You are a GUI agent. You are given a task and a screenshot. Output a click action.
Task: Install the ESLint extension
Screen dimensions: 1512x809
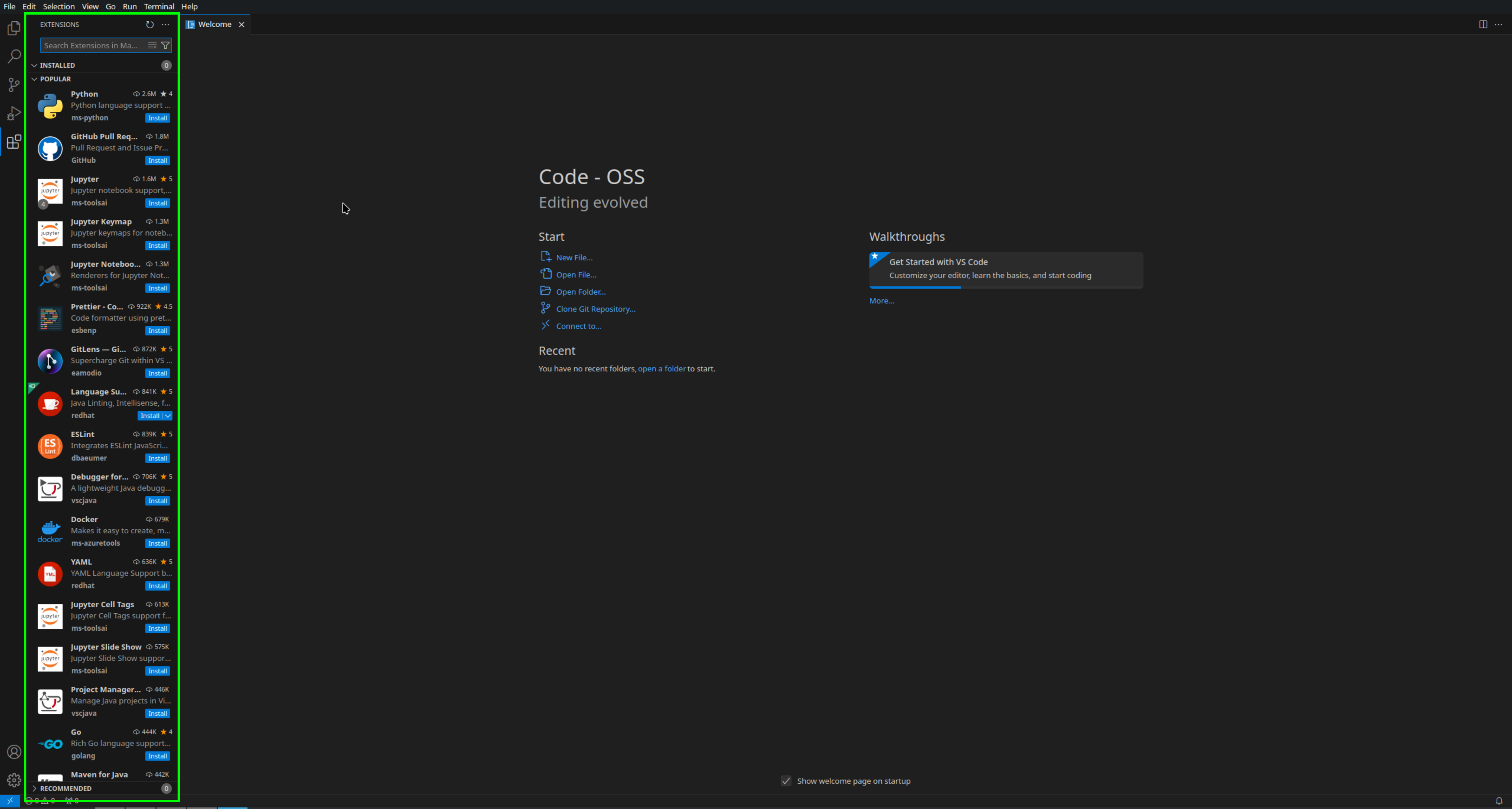point(158,458)
